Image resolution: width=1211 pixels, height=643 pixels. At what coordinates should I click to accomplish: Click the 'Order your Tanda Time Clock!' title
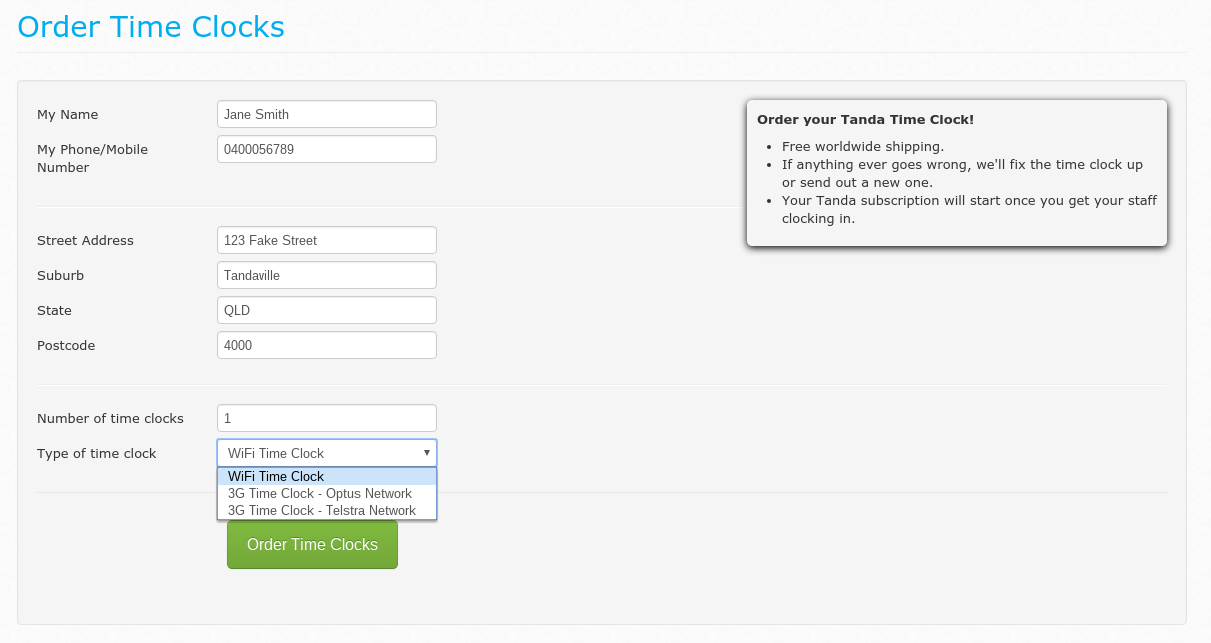865,119
